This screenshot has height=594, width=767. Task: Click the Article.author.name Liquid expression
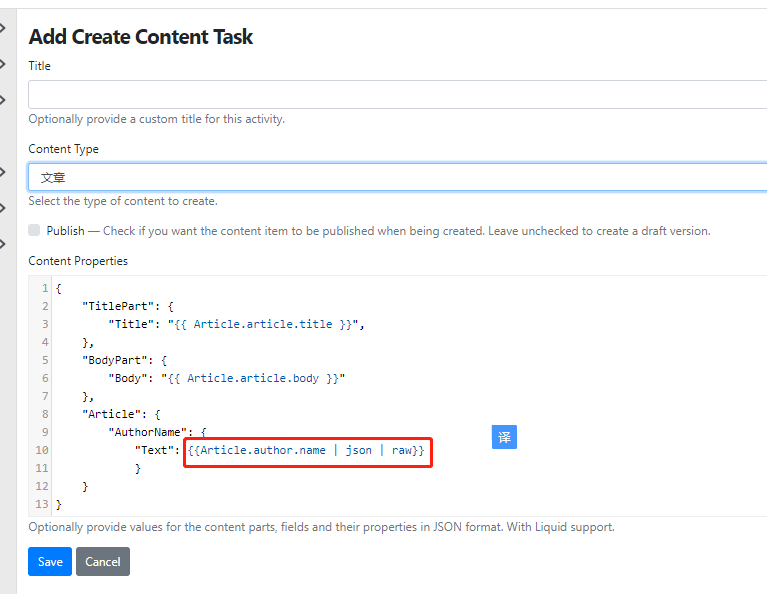click(306, 450)
